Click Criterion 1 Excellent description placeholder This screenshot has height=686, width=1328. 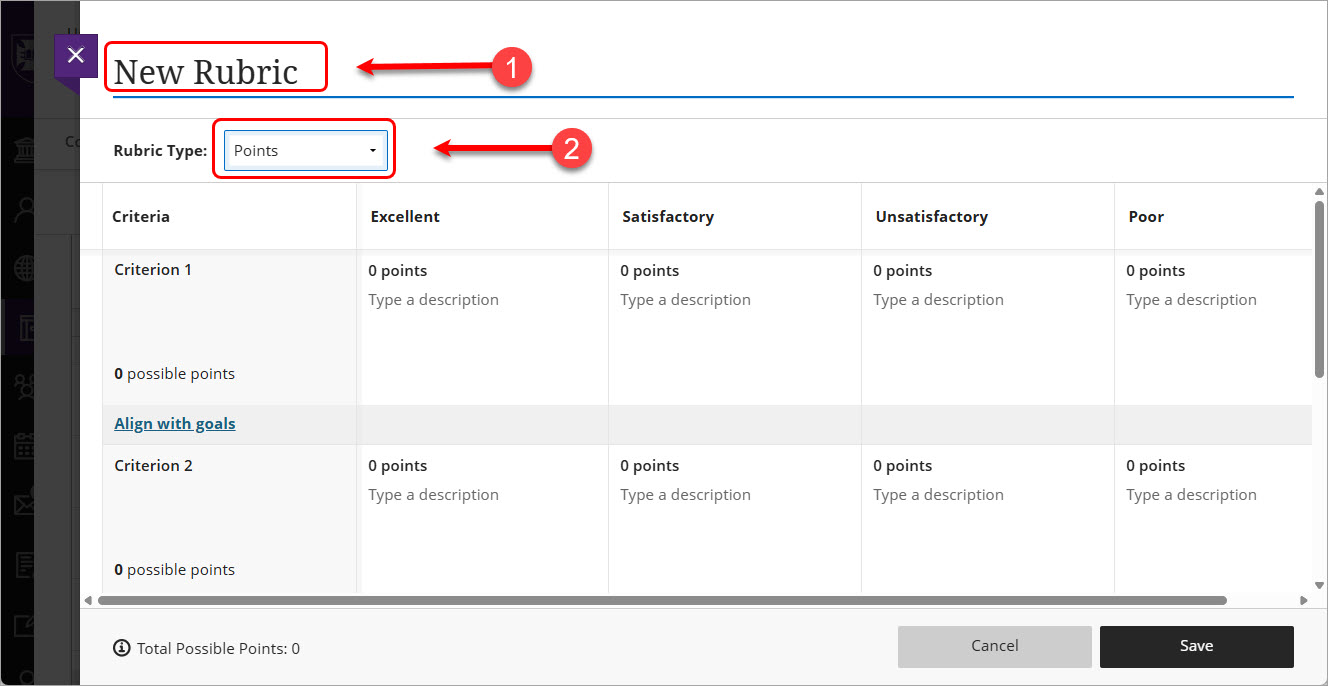pos(433,300)
